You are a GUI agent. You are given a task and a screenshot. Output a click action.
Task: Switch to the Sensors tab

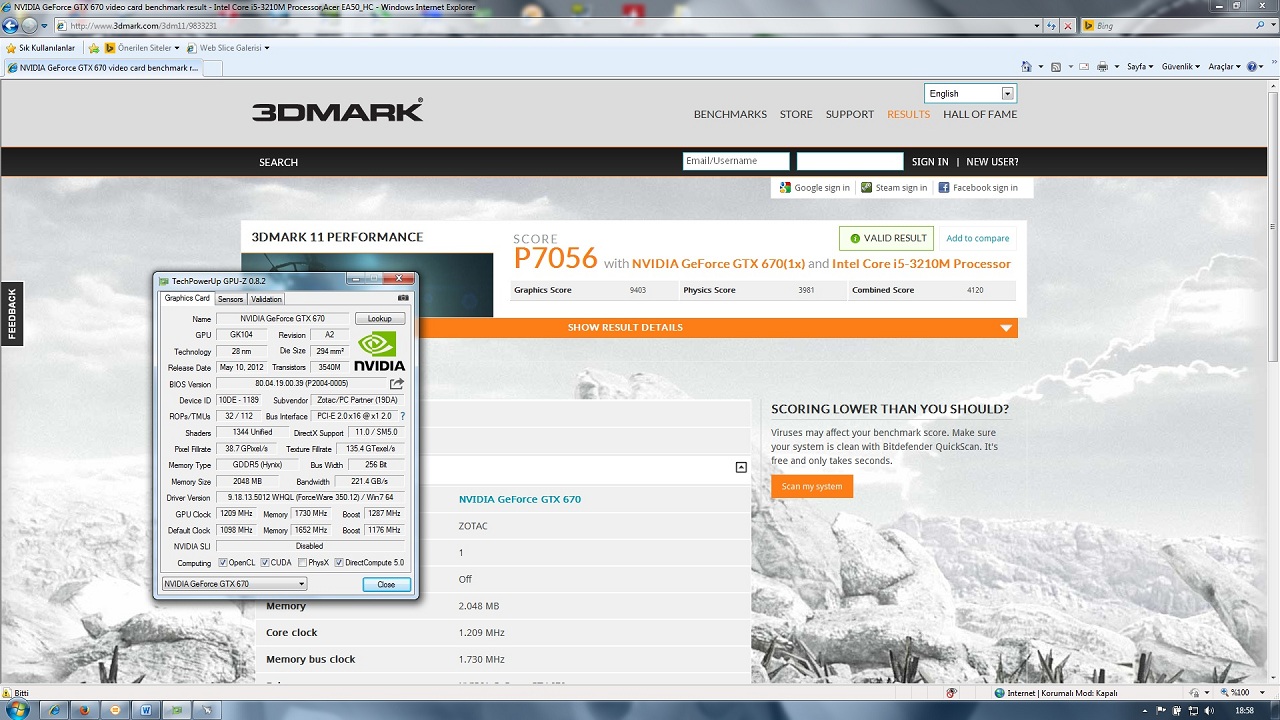230,299
